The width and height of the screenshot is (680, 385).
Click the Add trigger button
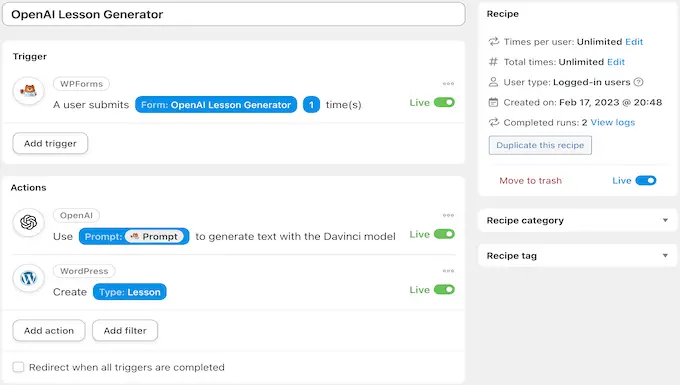pos(50,144)
